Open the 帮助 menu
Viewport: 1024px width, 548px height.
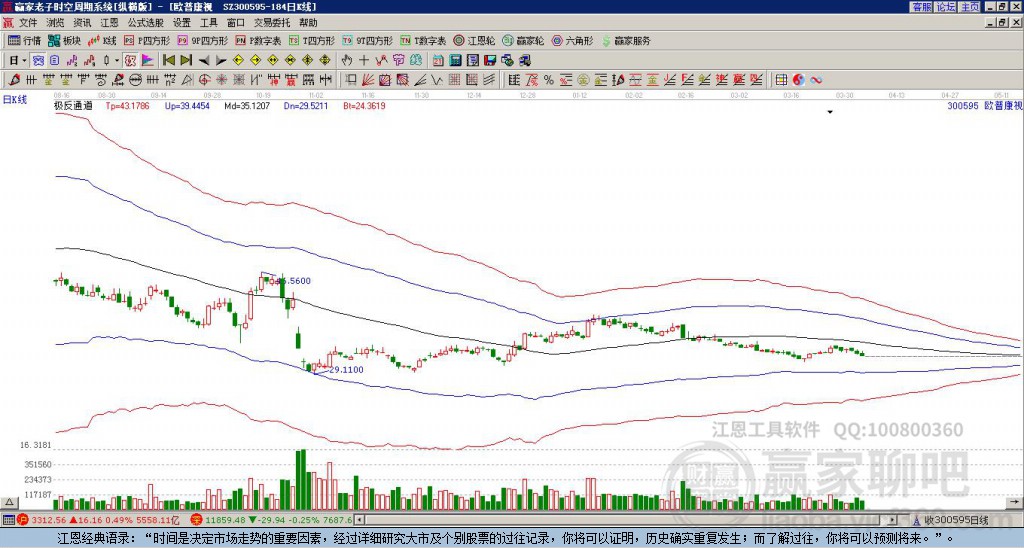click(308, 23)
